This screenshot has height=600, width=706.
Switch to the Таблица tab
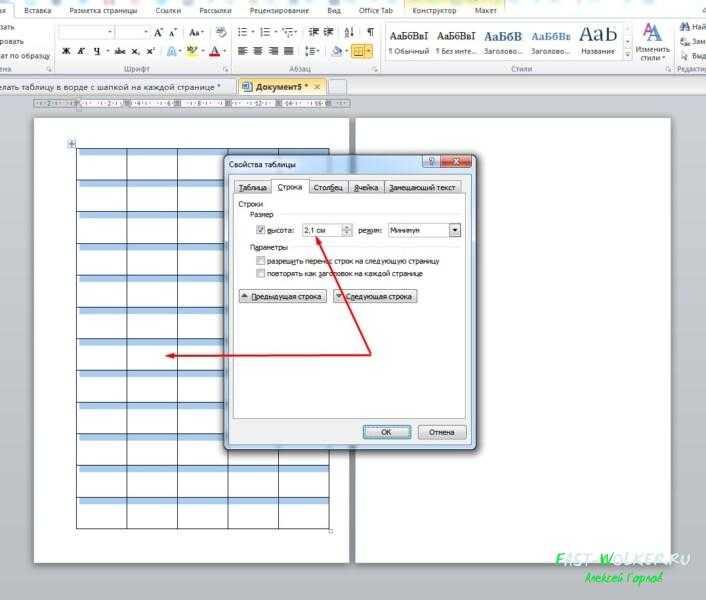coord(253,188)
